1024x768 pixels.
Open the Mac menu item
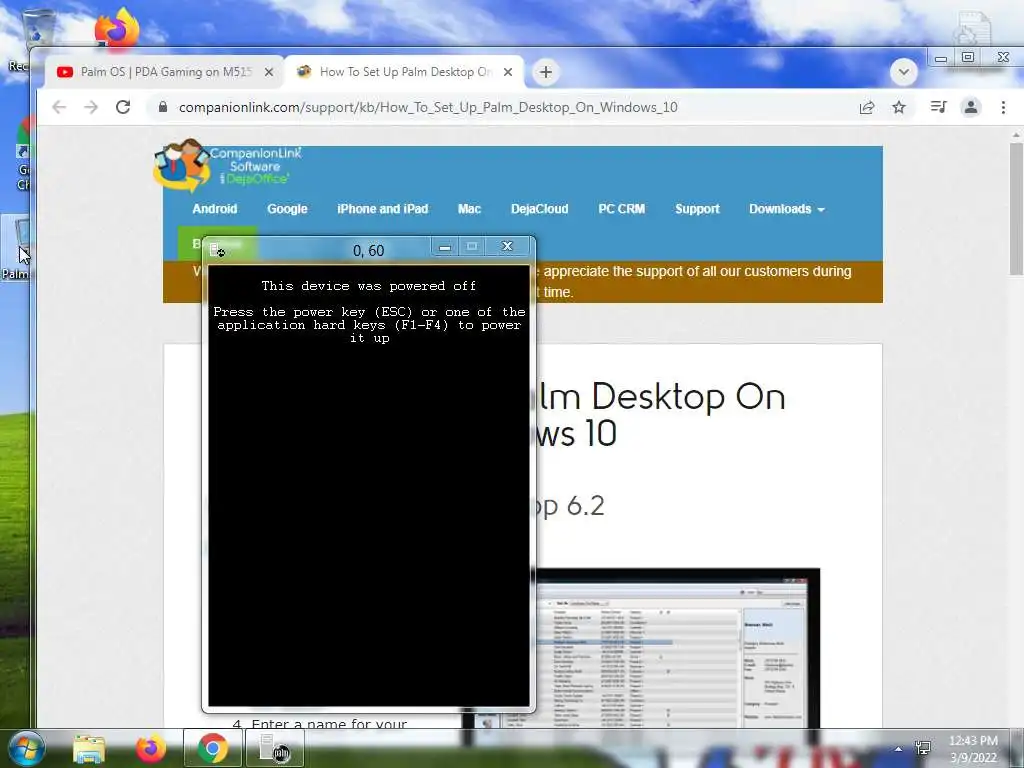tap(469, 209)
